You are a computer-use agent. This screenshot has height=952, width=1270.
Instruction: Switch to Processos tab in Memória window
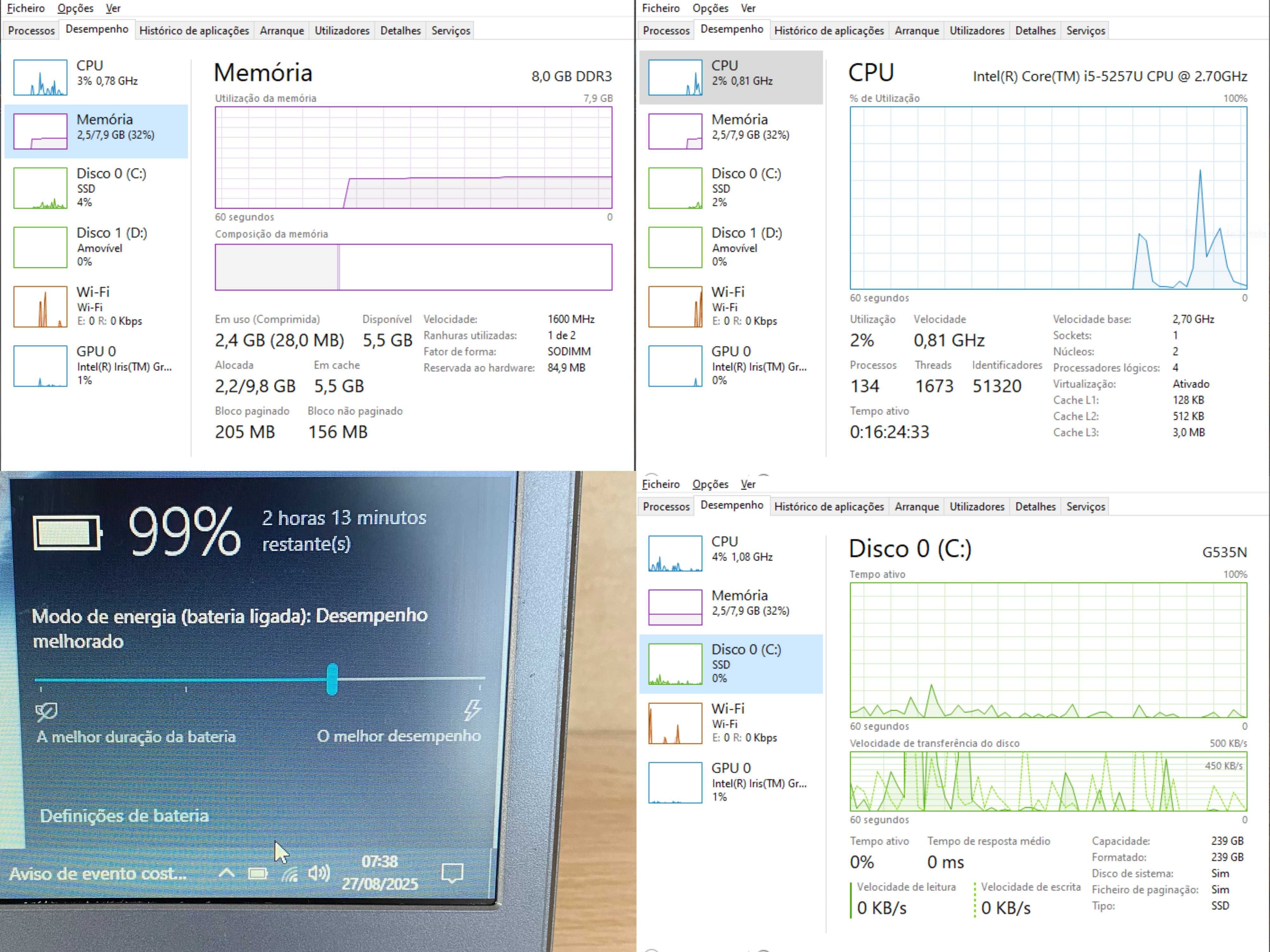(x=31, y=30)
